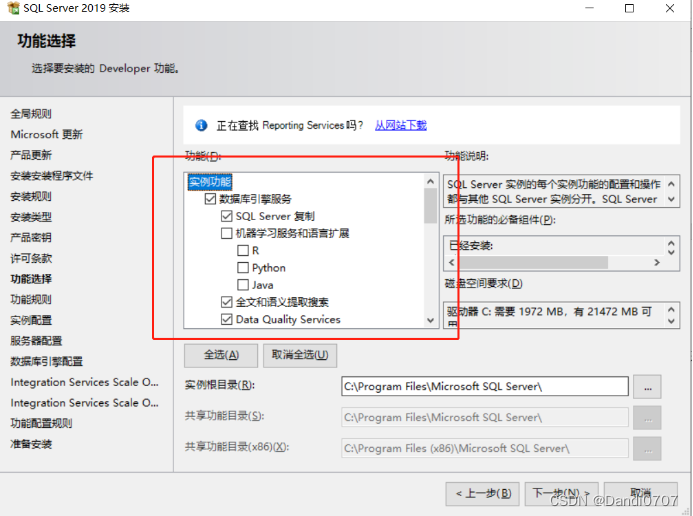
Task: Click the disk space 驱动器 C: text
Action: point(549,312)
